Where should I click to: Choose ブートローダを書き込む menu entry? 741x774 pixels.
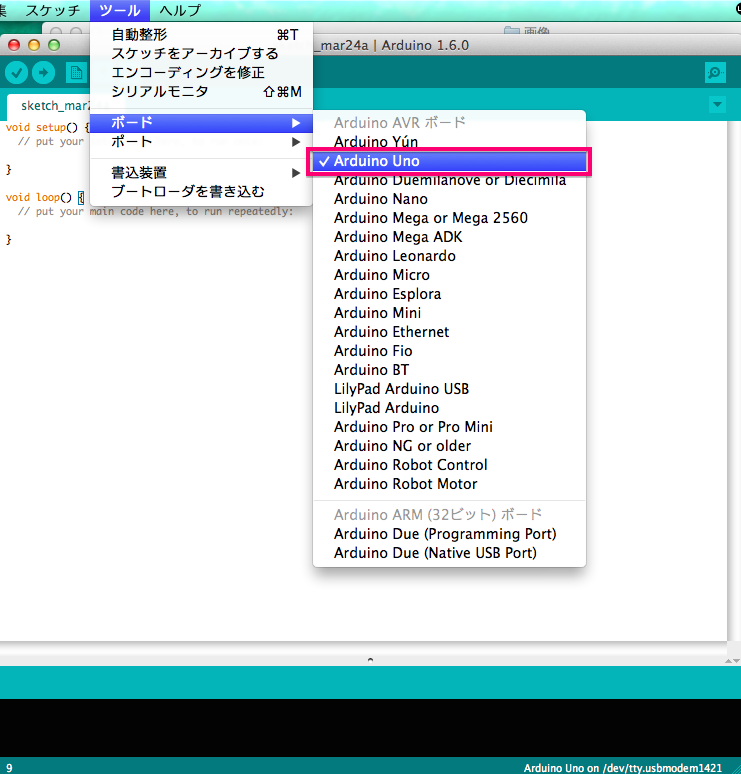201,192
